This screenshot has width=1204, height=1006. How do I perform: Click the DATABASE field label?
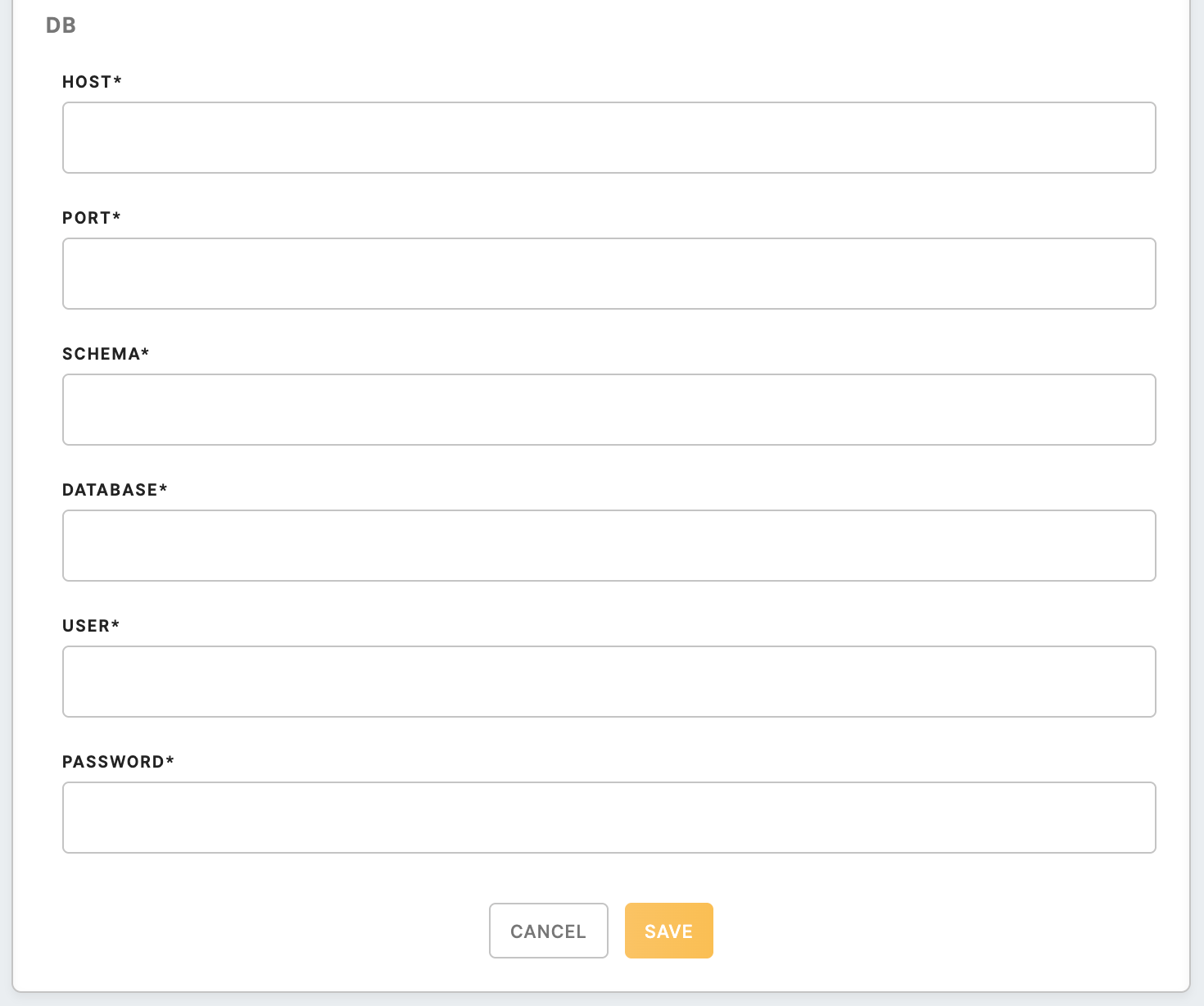[x=110, y=490]
